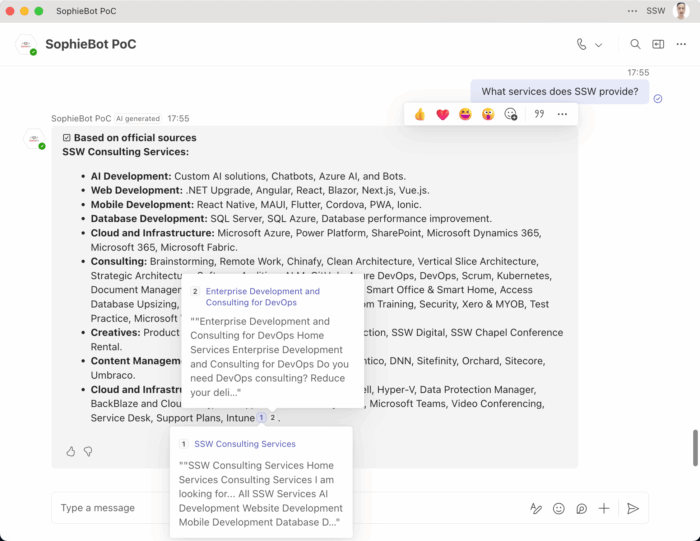Open more reactions picker
700x541 pixels.
[x=511, y=114]
